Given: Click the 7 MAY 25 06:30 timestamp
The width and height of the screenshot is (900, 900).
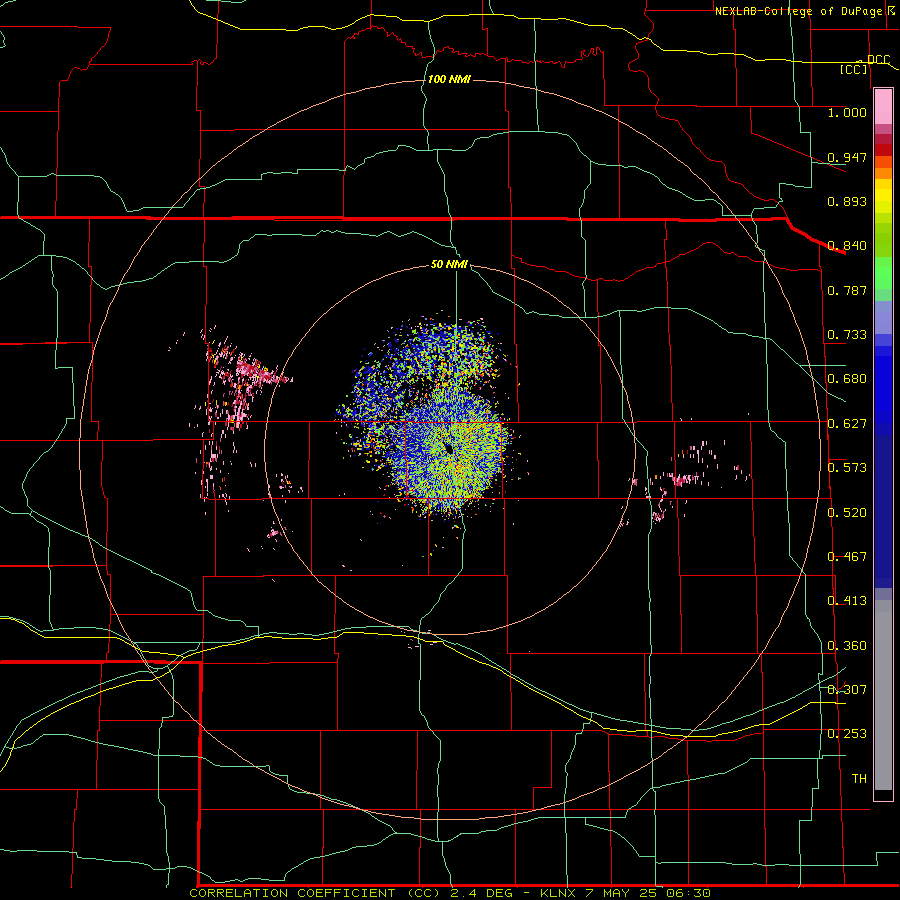Looking at the screenshot, I should point(648,893).
